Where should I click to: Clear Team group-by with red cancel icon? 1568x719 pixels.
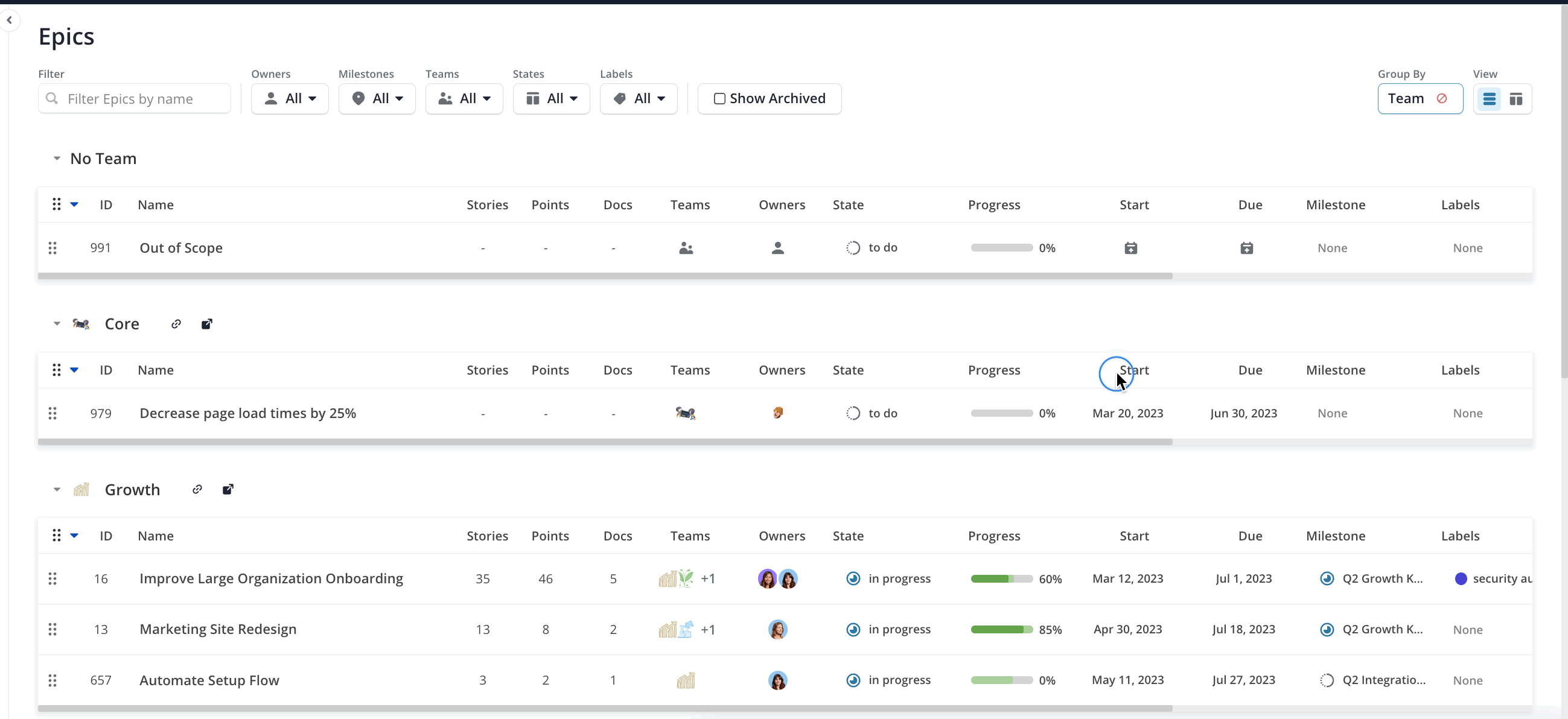click(x=1441, y=98)
